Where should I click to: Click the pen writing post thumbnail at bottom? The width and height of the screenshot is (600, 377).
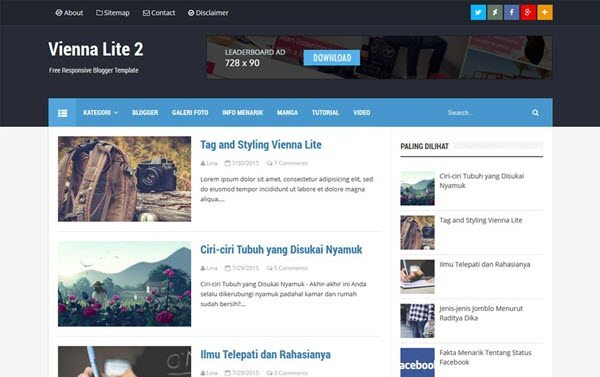point(124,361)
